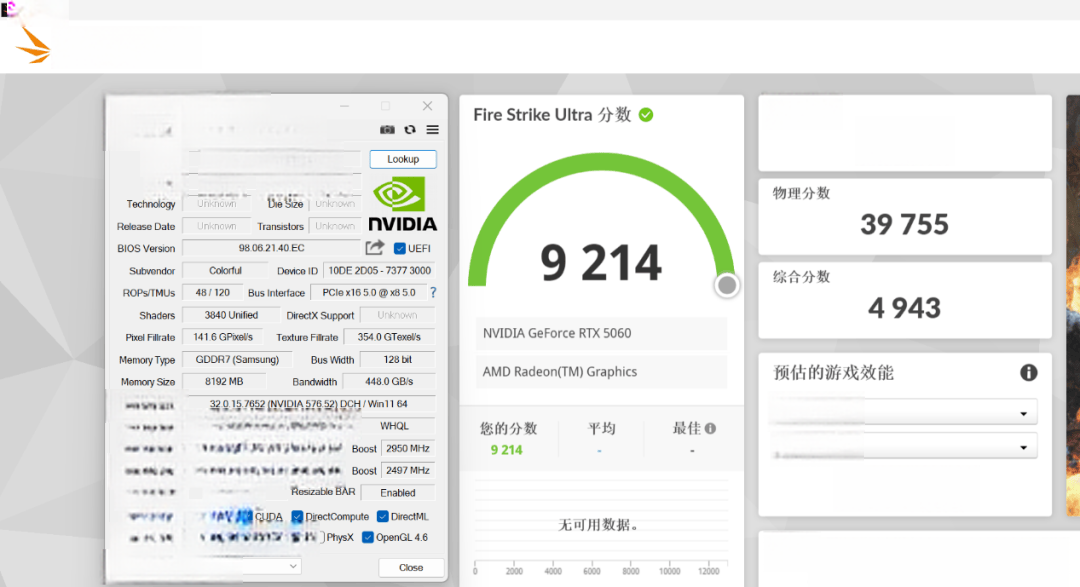Click the NVIDIA logo in GPU-Z

(x=403, y=204)
